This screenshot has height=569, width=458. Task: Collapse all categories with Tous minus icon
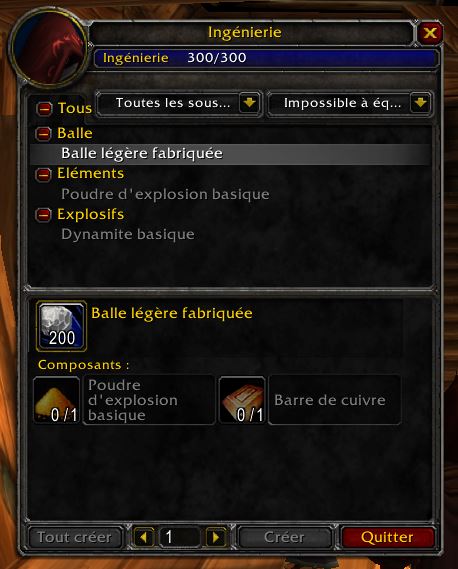pos(44,109)
